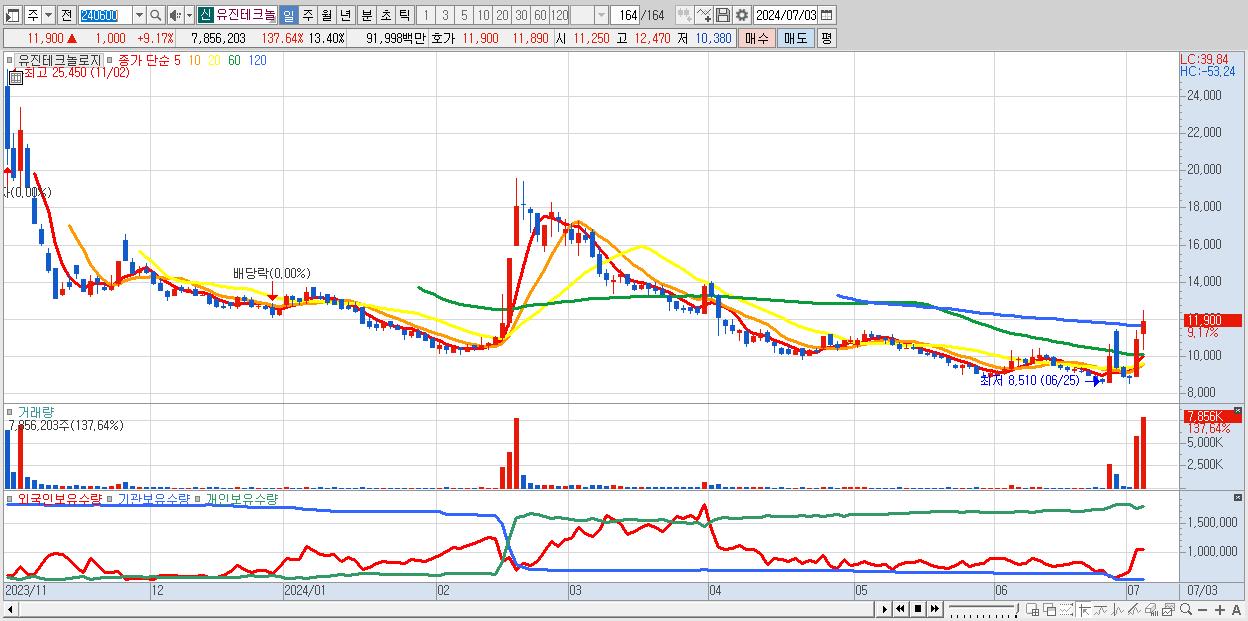Fast-forward chart replay
The height and width of the screenshot is (621, 1248).
(935, 609)
